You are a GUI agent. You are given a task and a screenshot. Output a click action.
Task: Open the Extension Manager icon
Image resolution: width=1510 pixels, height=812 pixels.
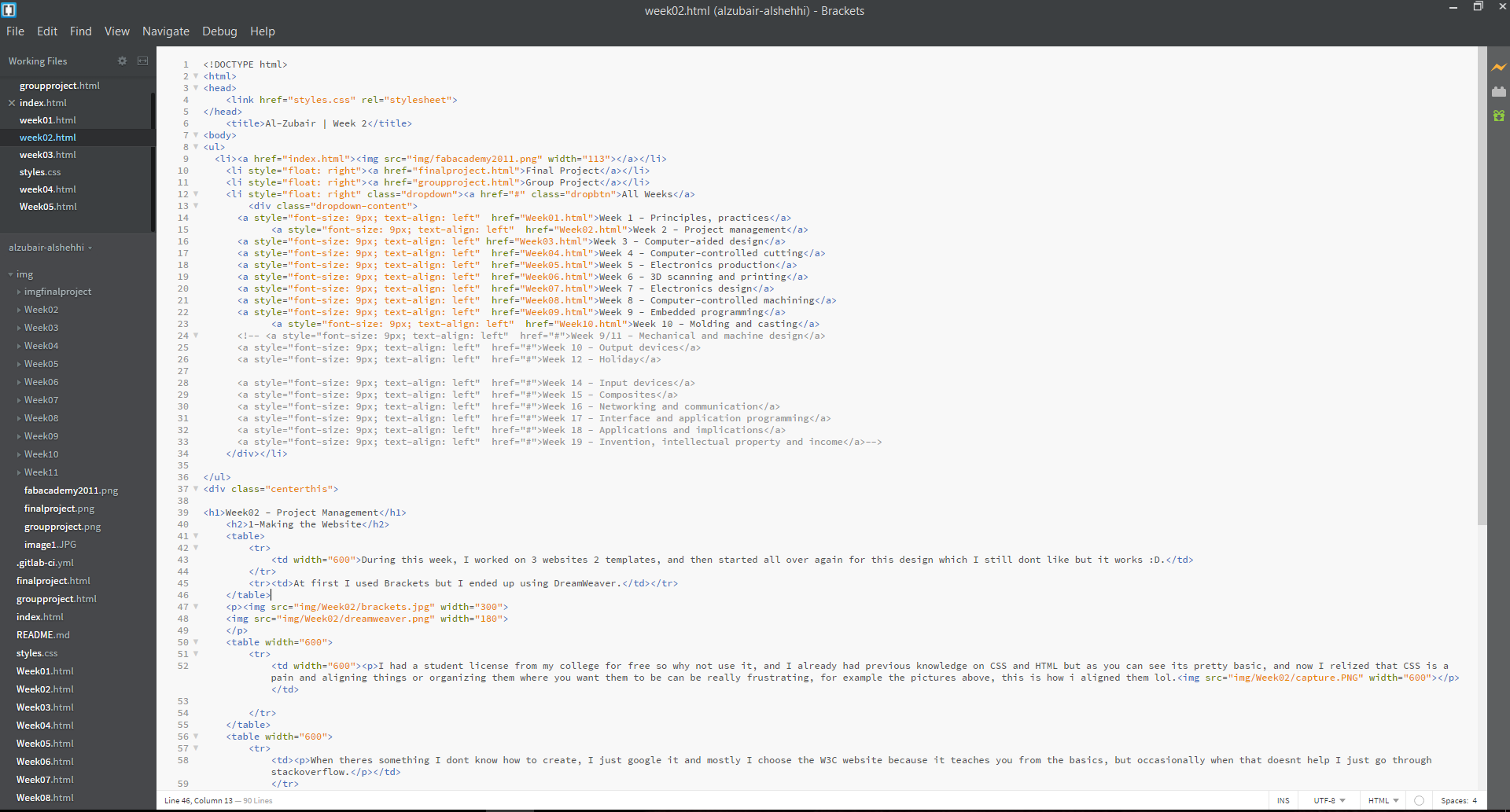(x=1499, y=92)
